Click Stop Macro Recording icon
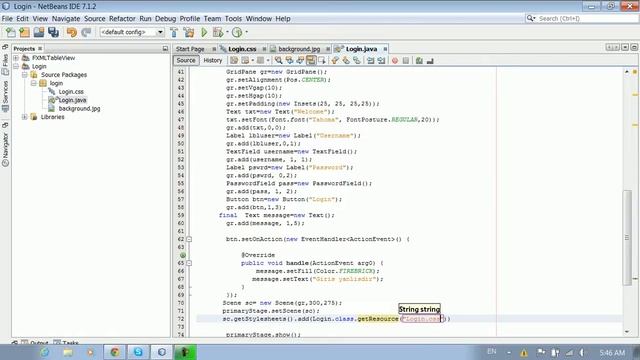 click(x=406, y=61)
